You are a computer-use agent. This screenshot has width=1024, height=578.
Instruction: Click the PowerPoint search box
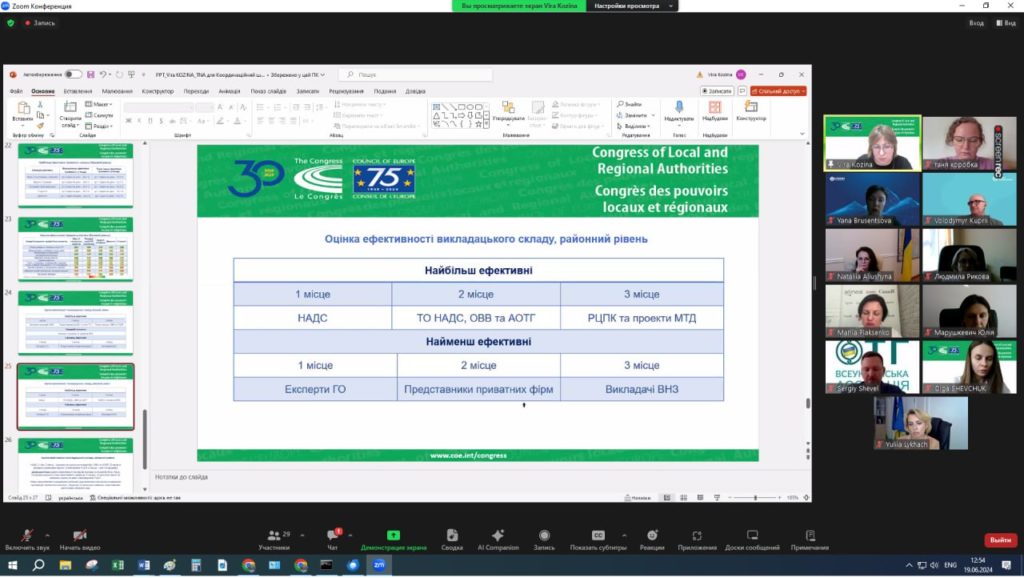(417, 74)
